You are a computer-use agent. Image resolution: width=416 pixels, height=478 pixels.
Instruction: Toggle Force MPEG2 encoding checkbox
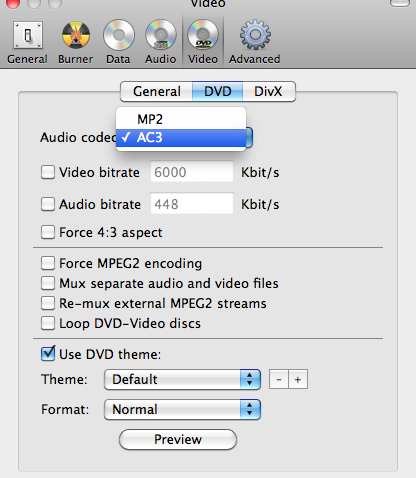pyautogui.click(x=48, y=263)
